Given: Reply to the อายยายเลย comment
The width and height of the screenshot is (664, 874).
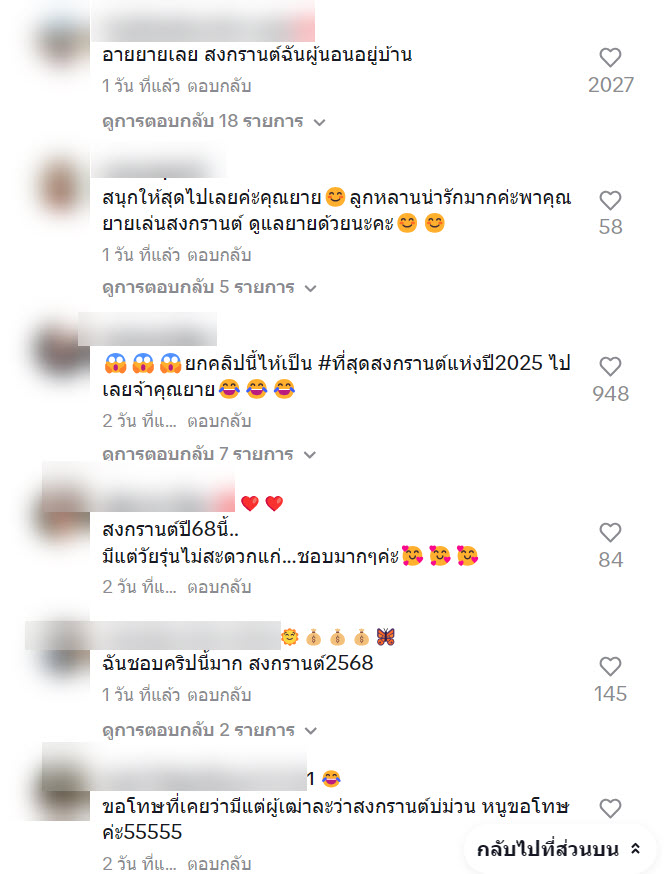Looking at the screenshot, I should (219, 86).
